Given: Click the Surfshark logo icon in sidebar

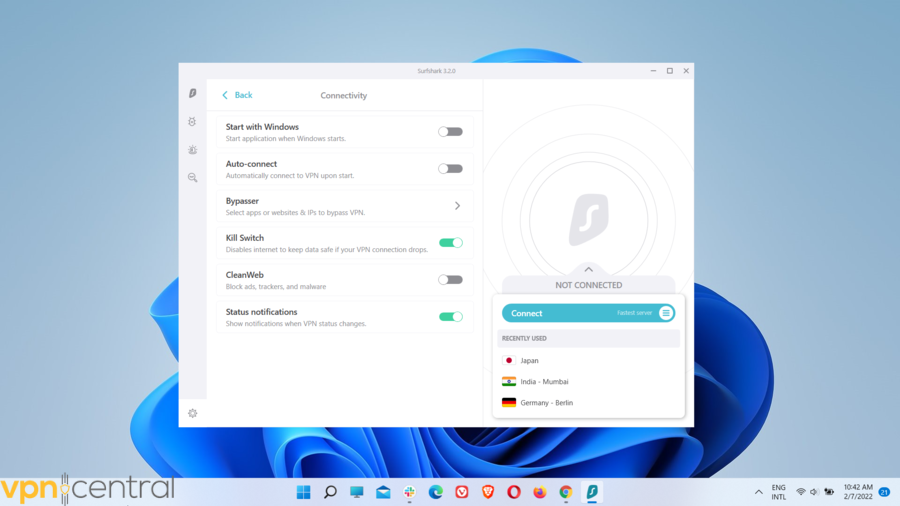Looking at the screenshot, I should pos(193,94).
